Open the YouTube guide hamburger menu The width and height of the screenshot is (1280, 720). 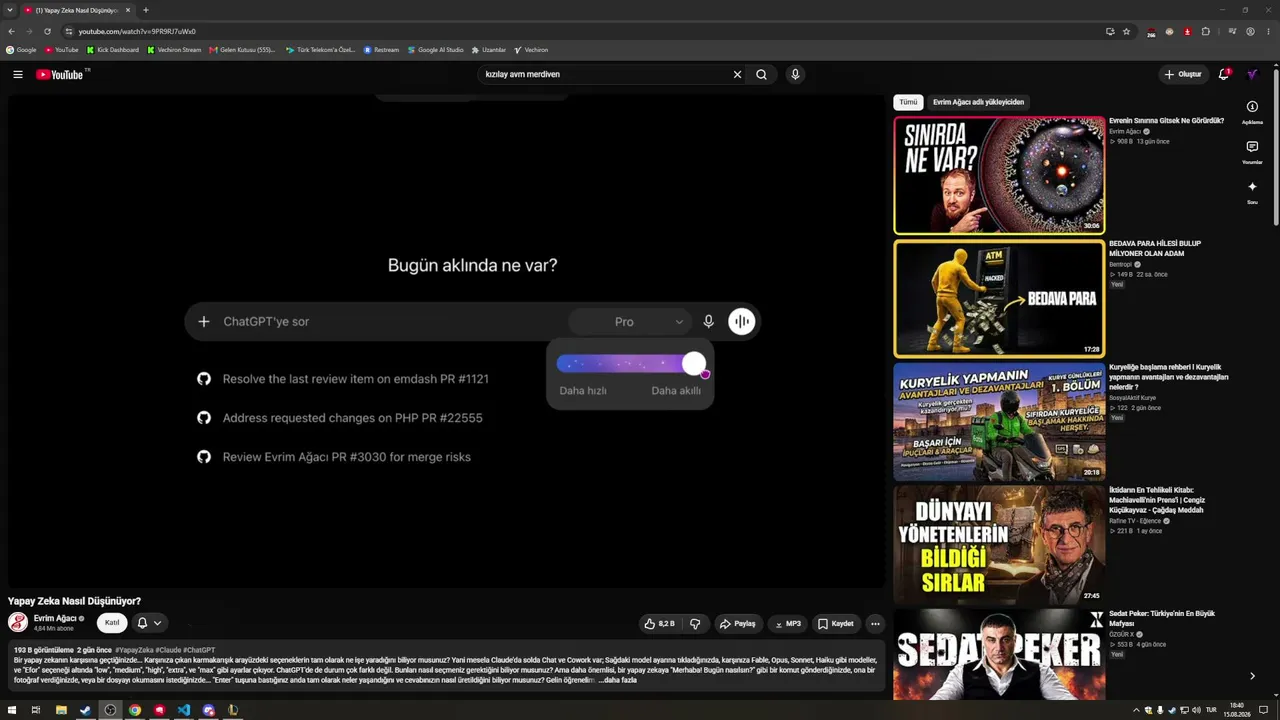pyautogui.click(x=18, y=74)
